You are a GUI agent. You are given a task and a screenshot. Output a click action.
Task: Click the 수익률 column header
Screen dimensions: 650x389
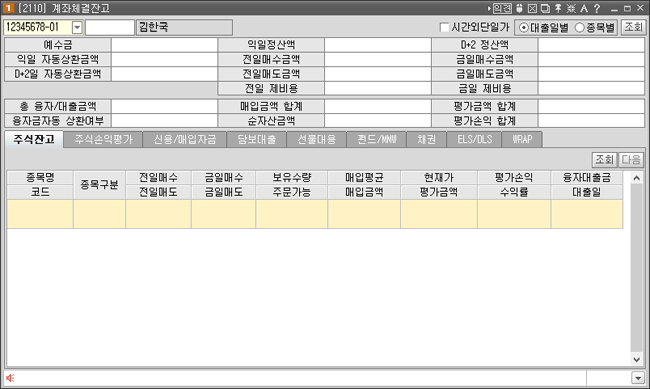(514, 192)
